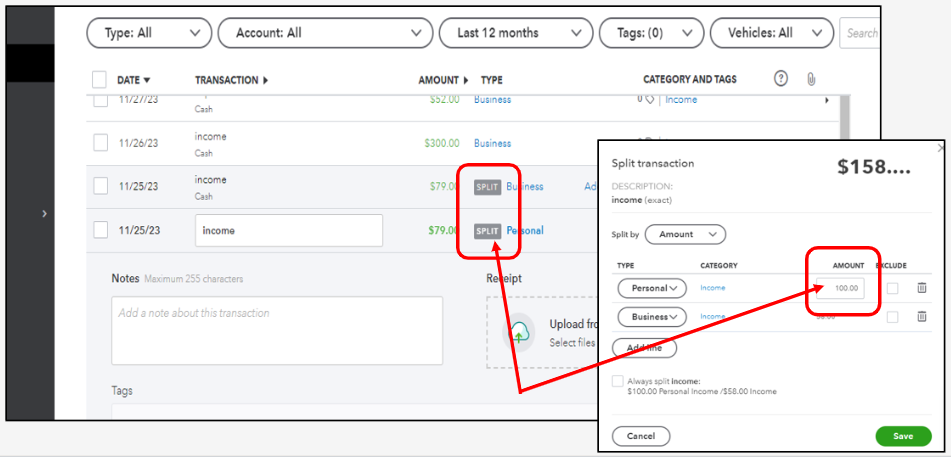Screen dimensions: 951x457
Task: Check the 11/27/23 transaction checkbox
Action: [x=100, y=100]
